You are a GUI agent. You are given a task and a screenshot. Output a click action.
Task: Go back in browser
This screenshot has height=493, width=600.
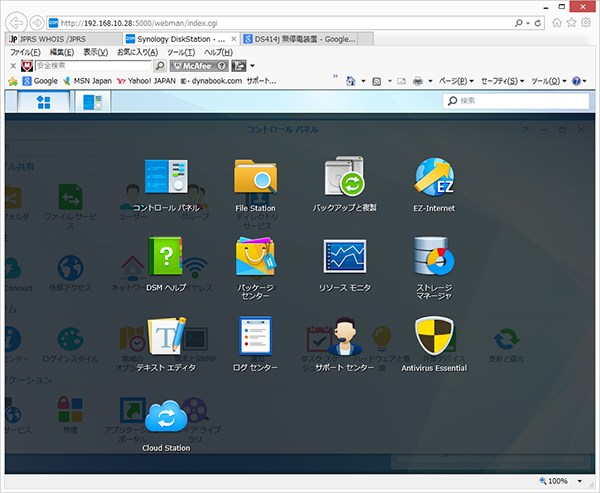click(x=16, y=23)
